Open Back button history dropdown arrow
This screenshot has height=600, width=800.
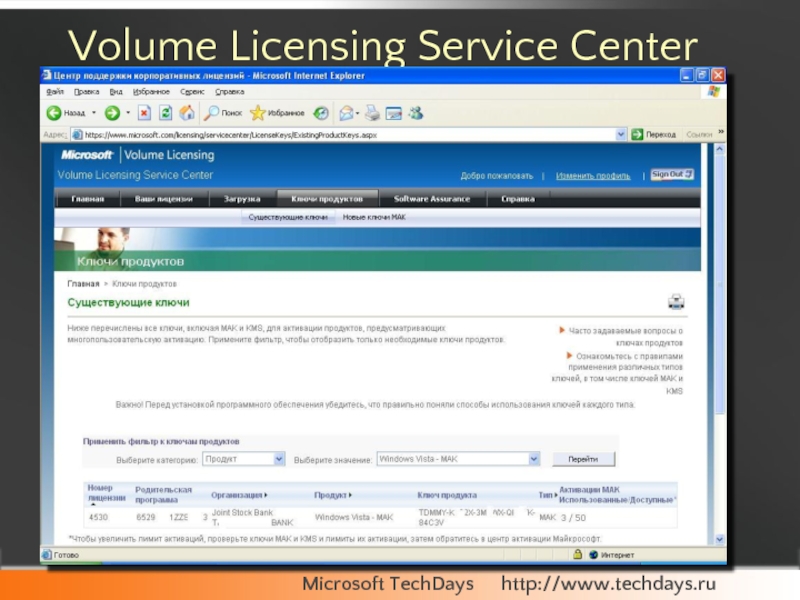point(94,113)
